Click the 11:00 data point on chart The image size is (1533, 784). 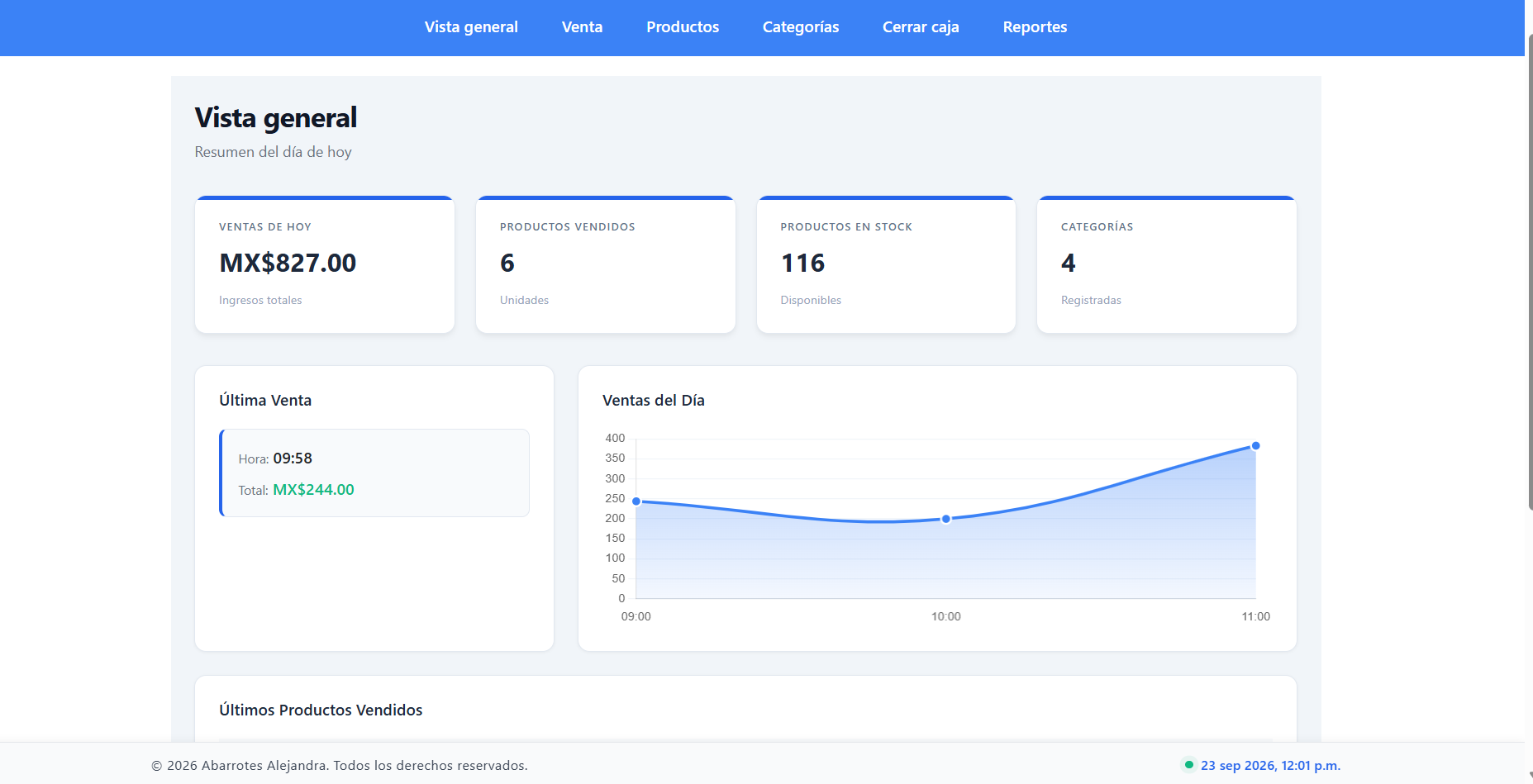tap(1255, 446)
